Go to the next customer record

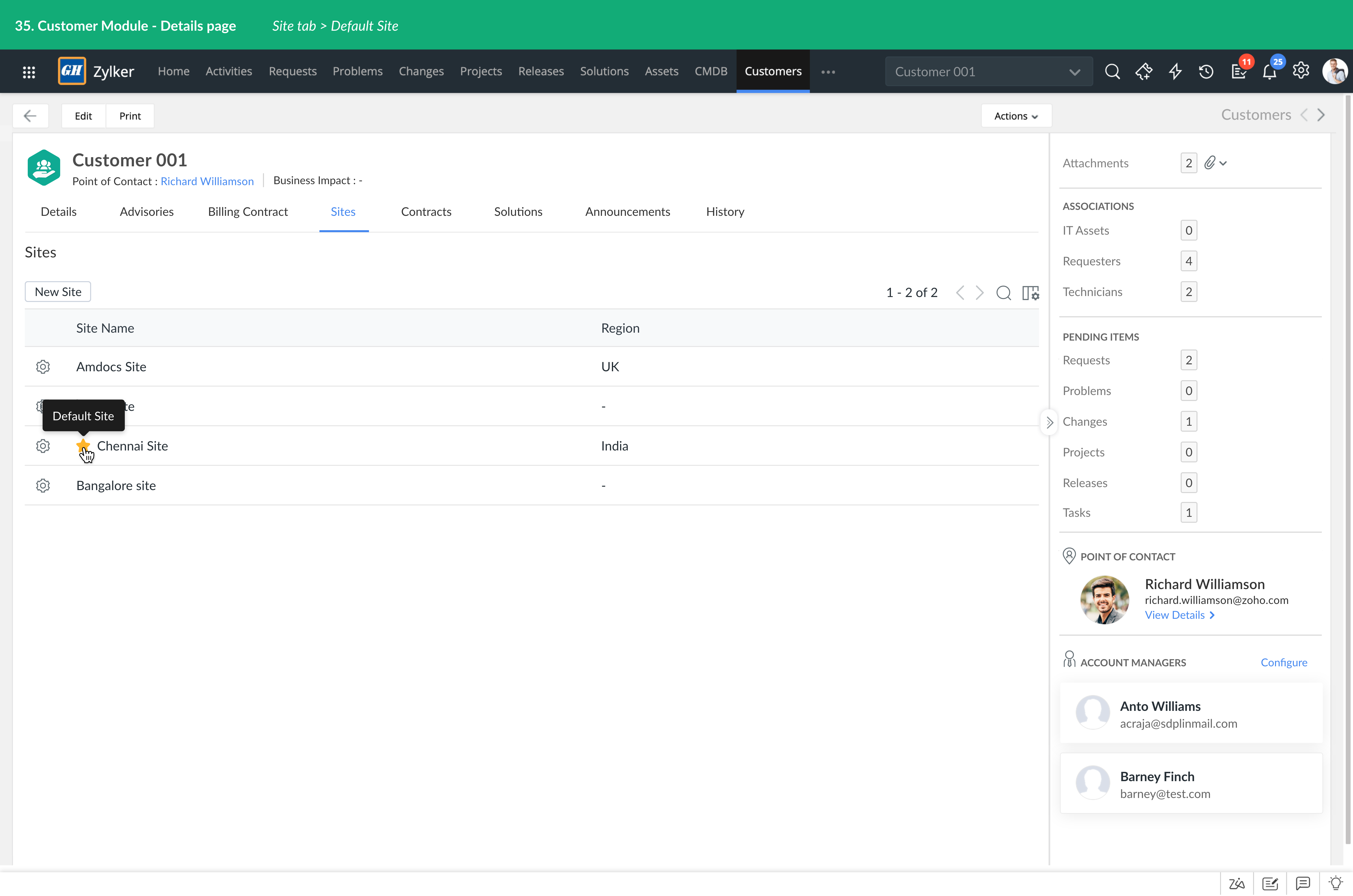[1321, 115]
